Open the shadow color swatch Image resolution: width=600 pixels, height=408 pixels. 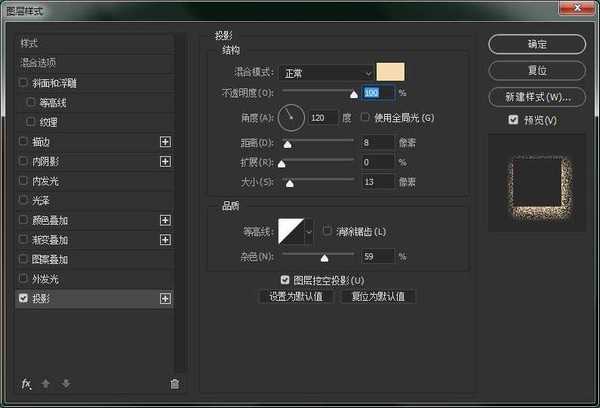click(390, 72)
